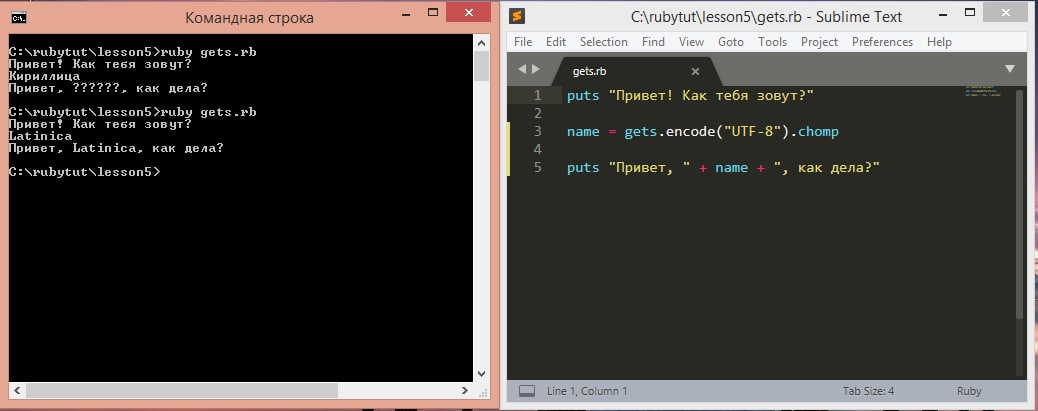Open the Edit menu in Sublime Text
The image size is (1038, 411).
(556, 42)
